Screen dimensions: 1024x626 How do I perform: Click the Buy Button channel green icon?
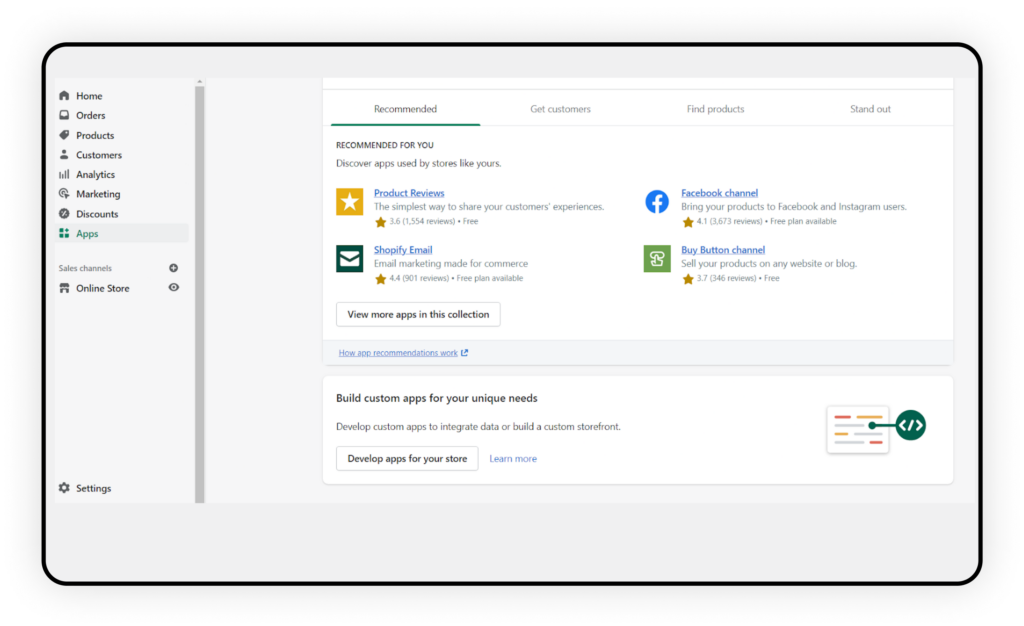tap(657, 258)
